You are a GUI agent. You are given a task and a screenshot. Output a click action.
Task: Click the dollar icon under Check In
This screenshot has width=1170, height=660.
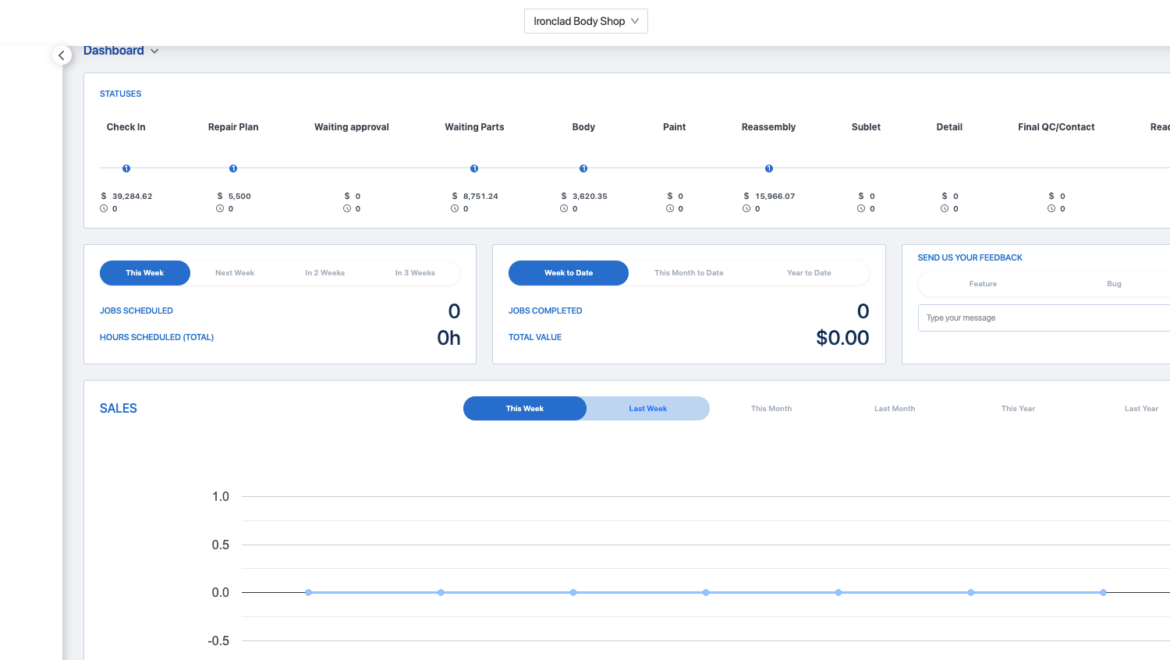point(104,196)
